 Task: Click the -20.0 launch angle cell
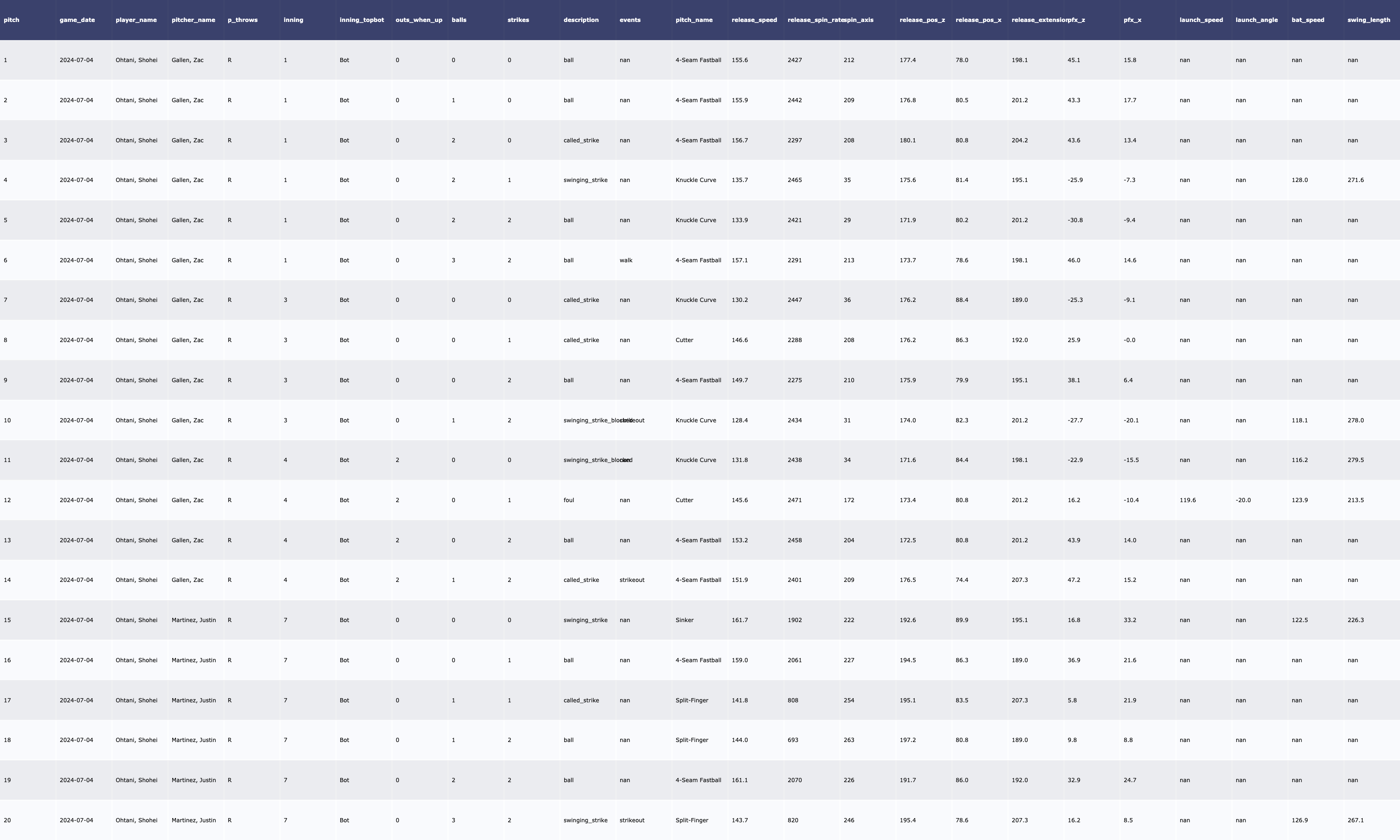(x=1243, y=500)
